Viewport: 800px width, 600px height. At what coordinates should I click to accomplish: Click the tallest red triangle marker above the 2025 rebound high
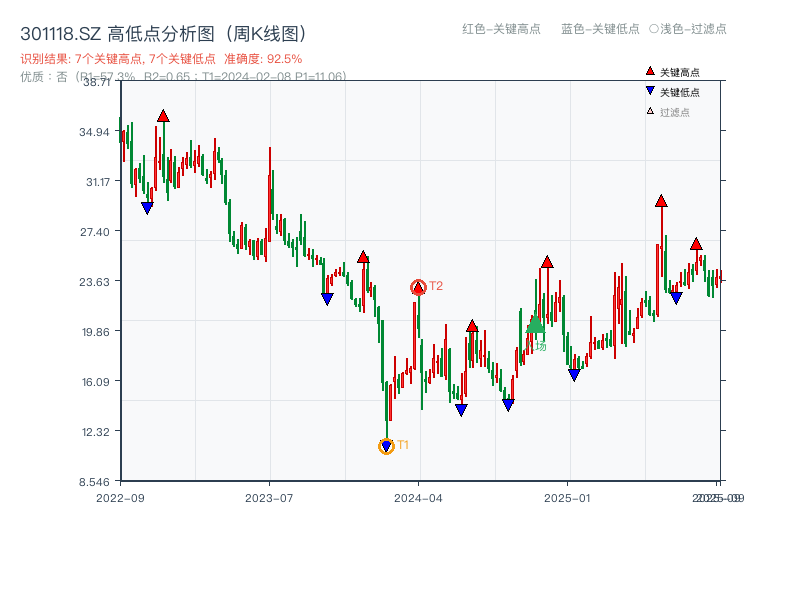661,198
